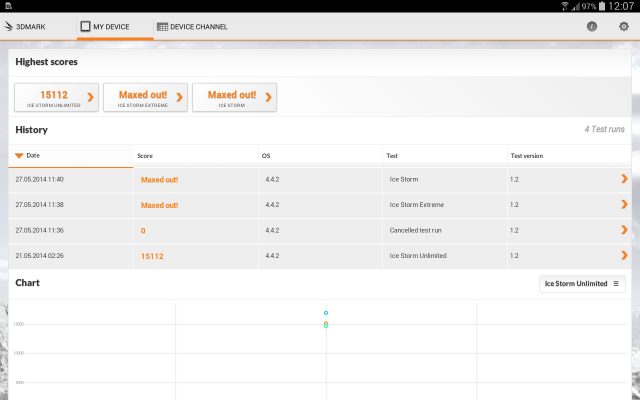Open the Device Channel tab

192,27
